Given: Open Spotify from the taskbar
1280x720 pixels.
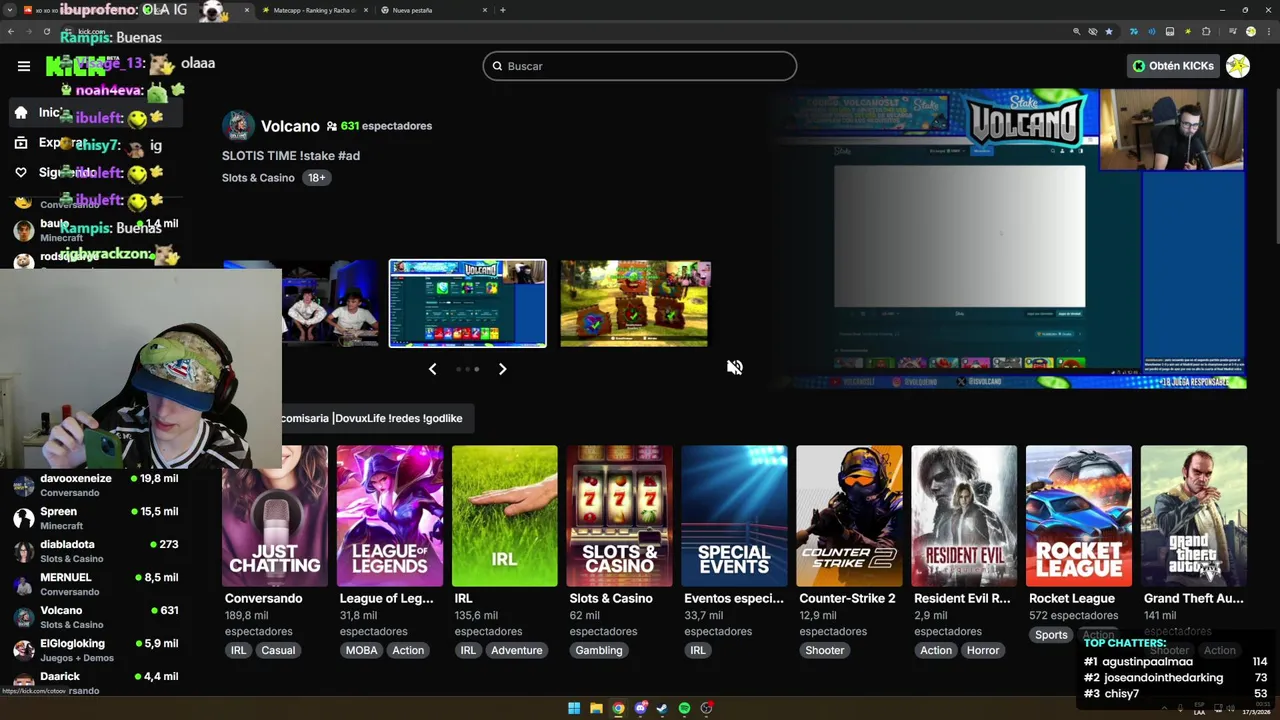Looking at the screenshot, I should [x=684, y=708].
